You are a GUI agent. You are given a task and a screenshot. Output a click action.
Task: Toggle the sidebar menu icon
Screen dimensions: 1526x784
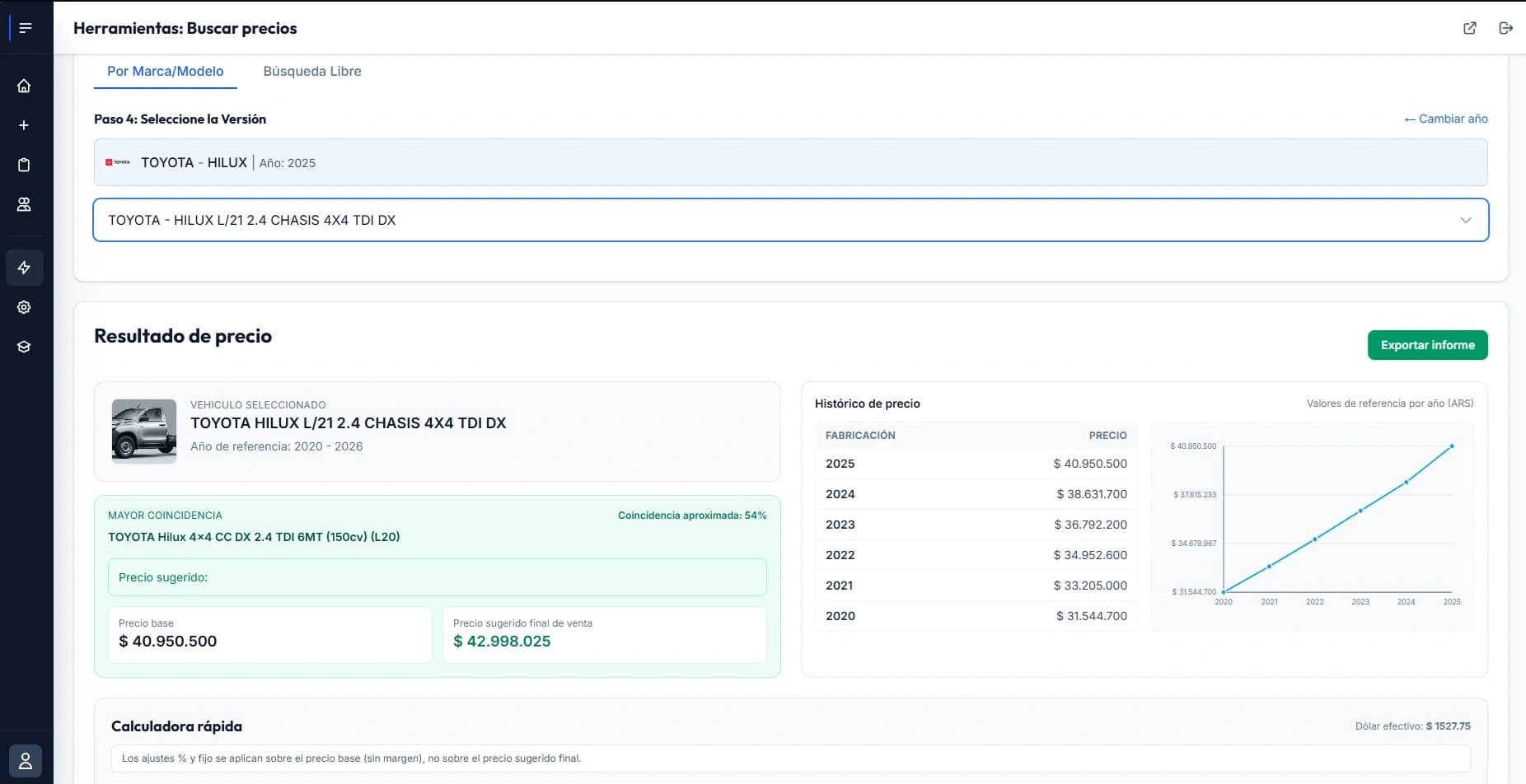coord(25,28)
